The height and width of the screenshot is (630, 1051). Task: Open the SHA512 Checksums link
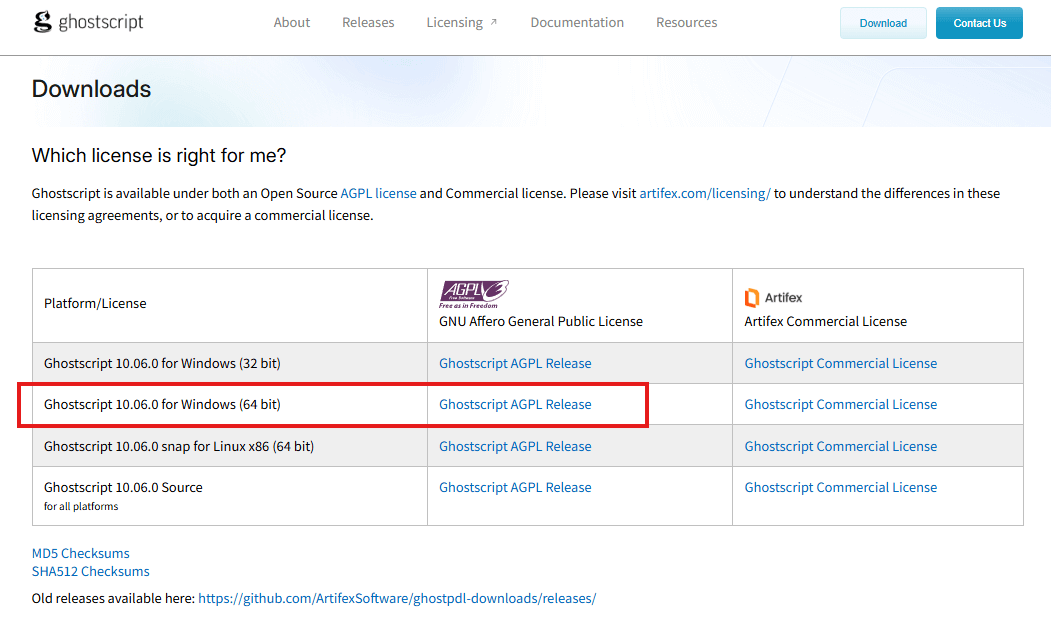pyautogui.click(x=90, y=572)
